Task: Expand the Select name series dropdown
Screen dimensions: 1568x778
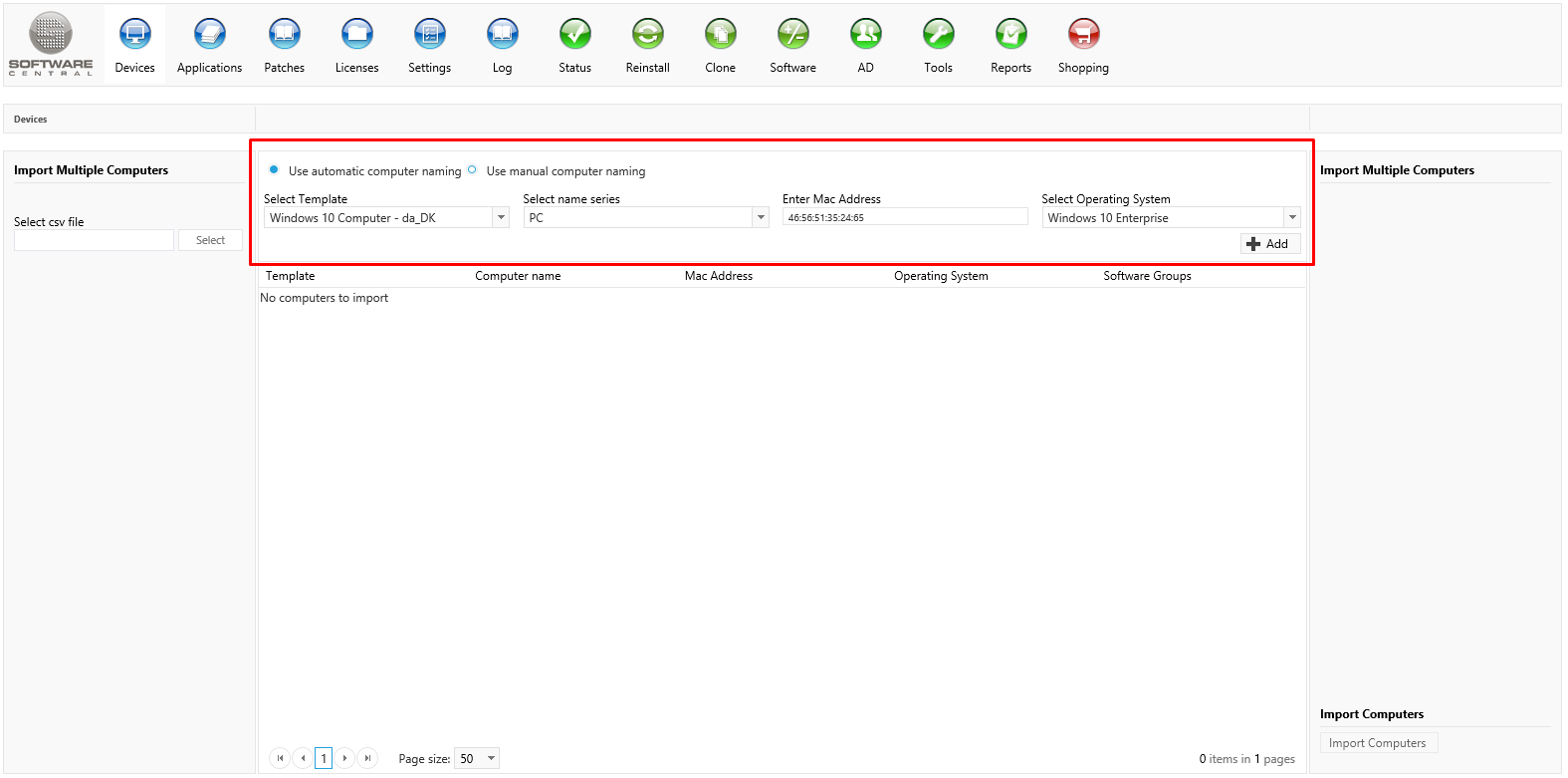Action: click(761, 218)
